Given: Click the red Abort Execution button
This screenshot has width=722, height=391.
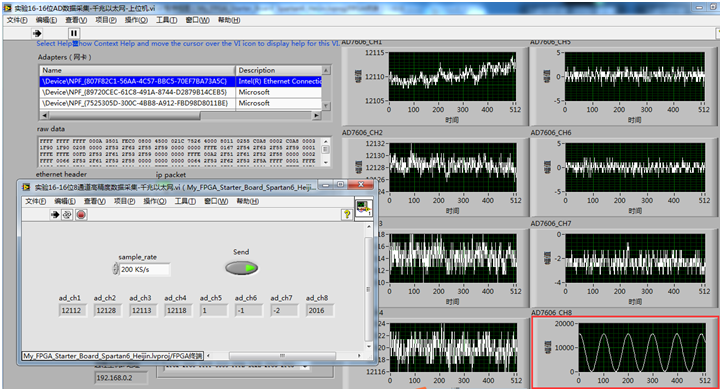Looking at the screenshot, I should click(x=82, y=215).
